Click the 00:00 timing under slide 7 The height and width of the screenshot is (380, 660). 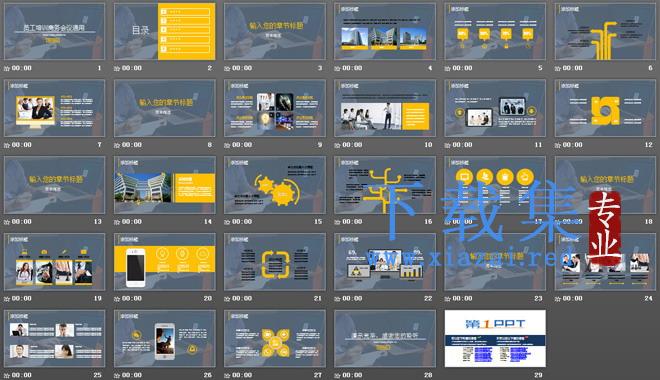pyautogui.click(x=21, y=145)
